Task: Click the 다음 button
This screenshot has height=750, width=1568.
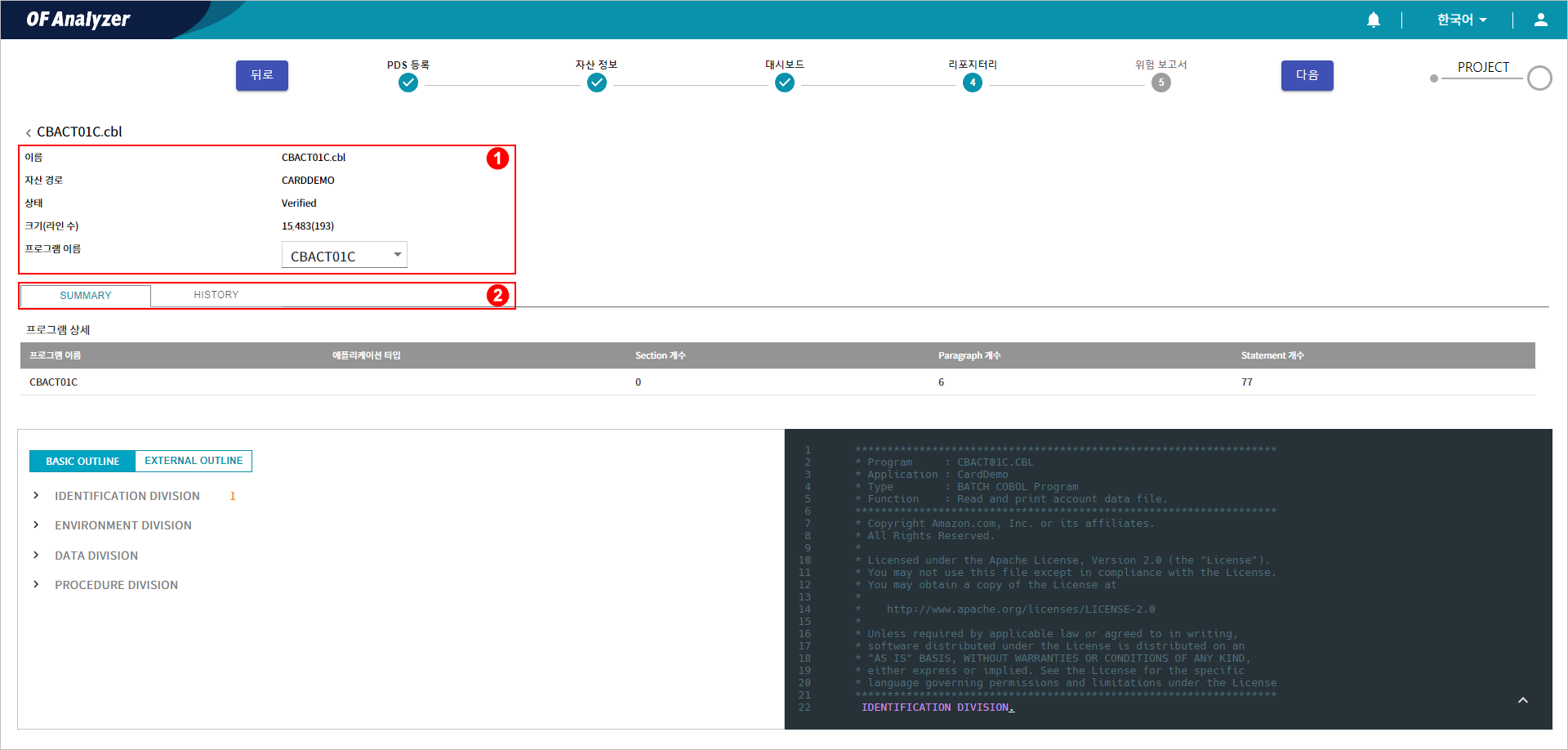Action: (1307, 75)
